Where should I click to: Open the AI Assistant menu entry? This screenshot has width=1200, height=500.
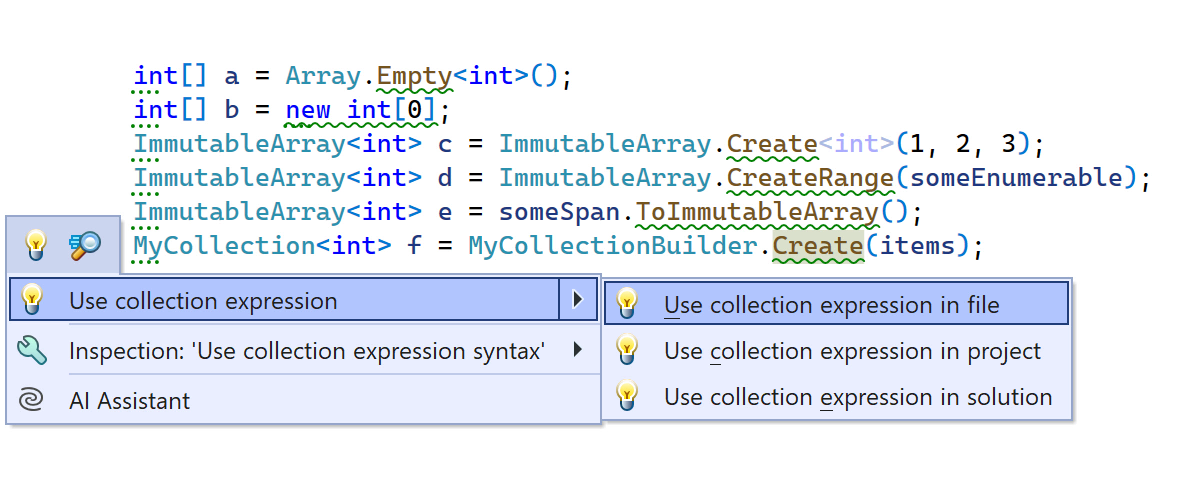(129, 401)
